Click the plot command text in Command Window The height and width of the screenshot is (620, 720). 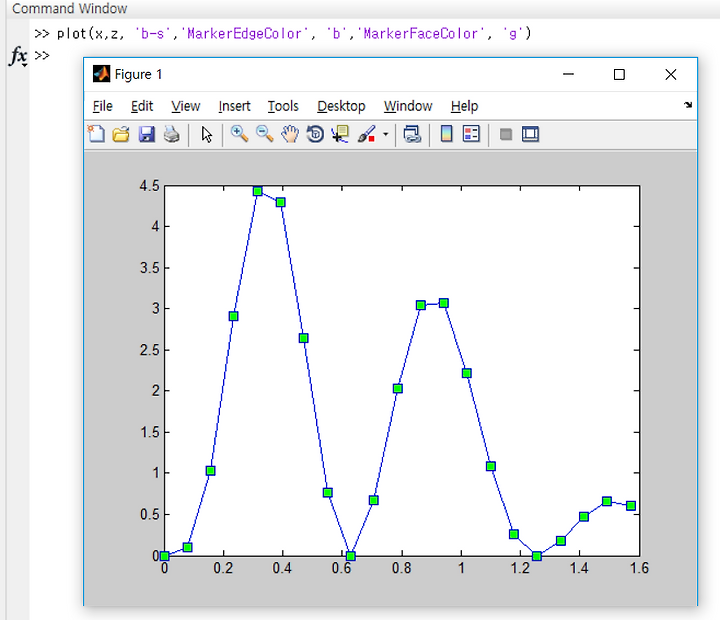294,34
